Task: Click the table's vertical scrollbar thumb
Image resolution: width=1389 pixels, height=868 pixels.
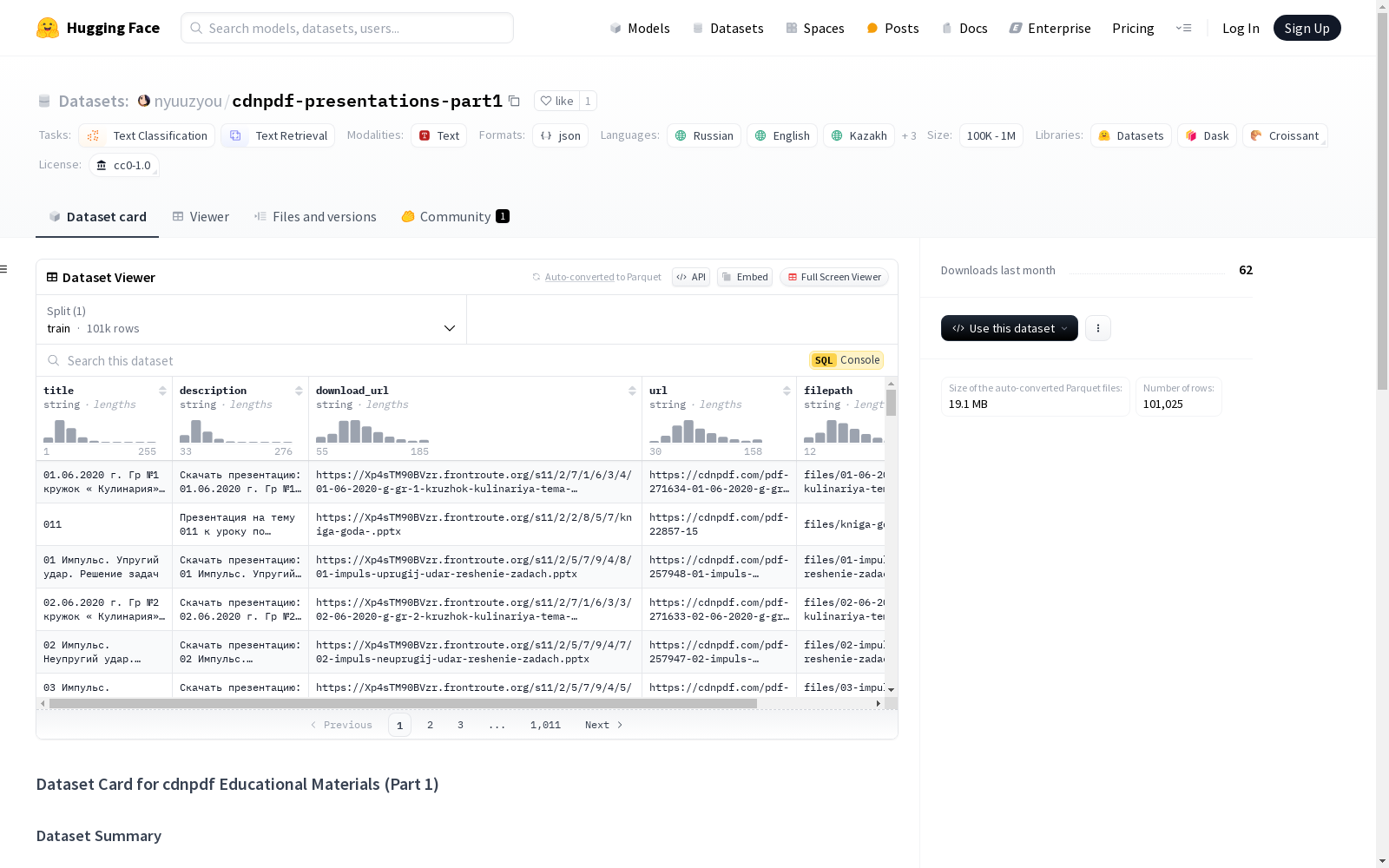Action: 891,402
